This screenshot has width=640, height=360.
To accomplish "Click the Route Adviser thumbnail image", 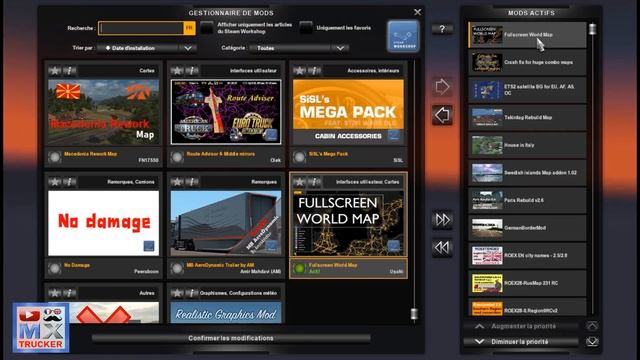I will [226, 112].
